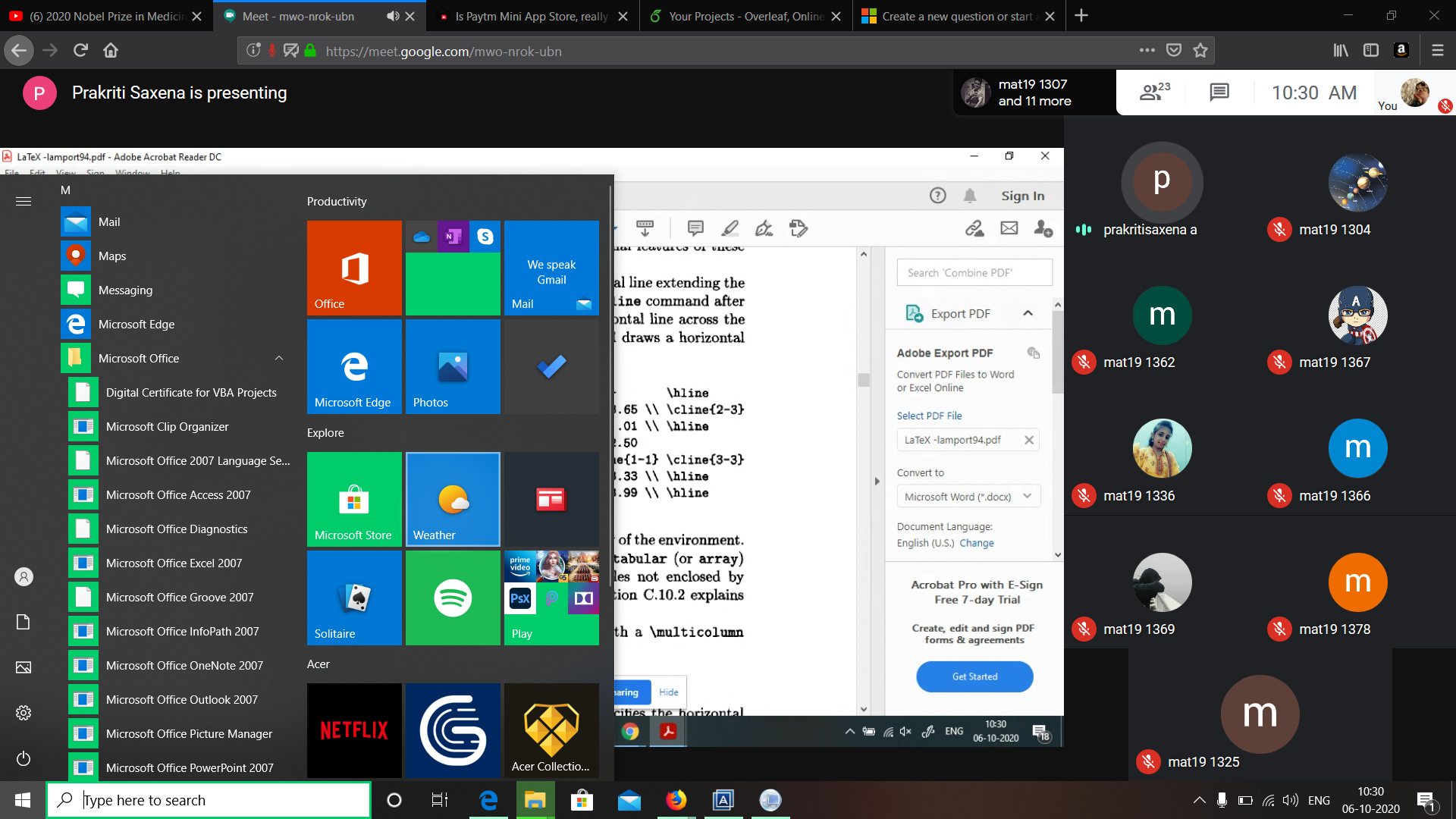Open Microsoft Office Outlook 2007
This screenshot has width=1456, height=819.
[x=180, y=699]
